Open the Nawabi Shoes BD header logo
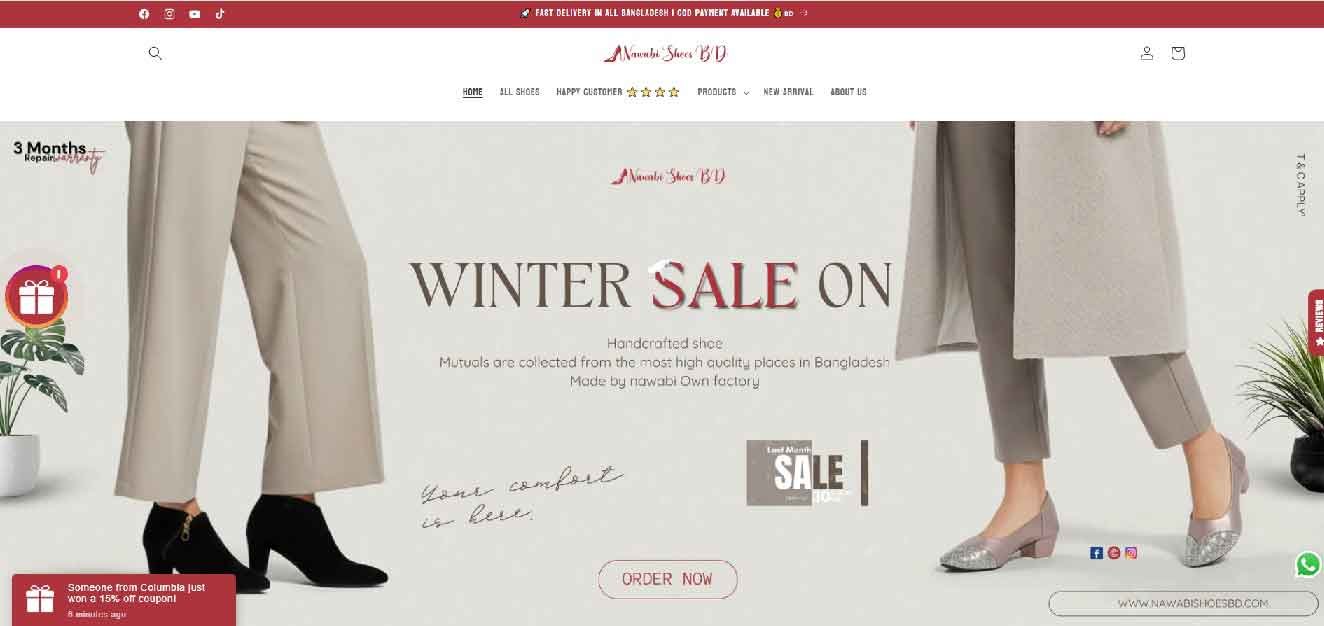 pos(665,53)
